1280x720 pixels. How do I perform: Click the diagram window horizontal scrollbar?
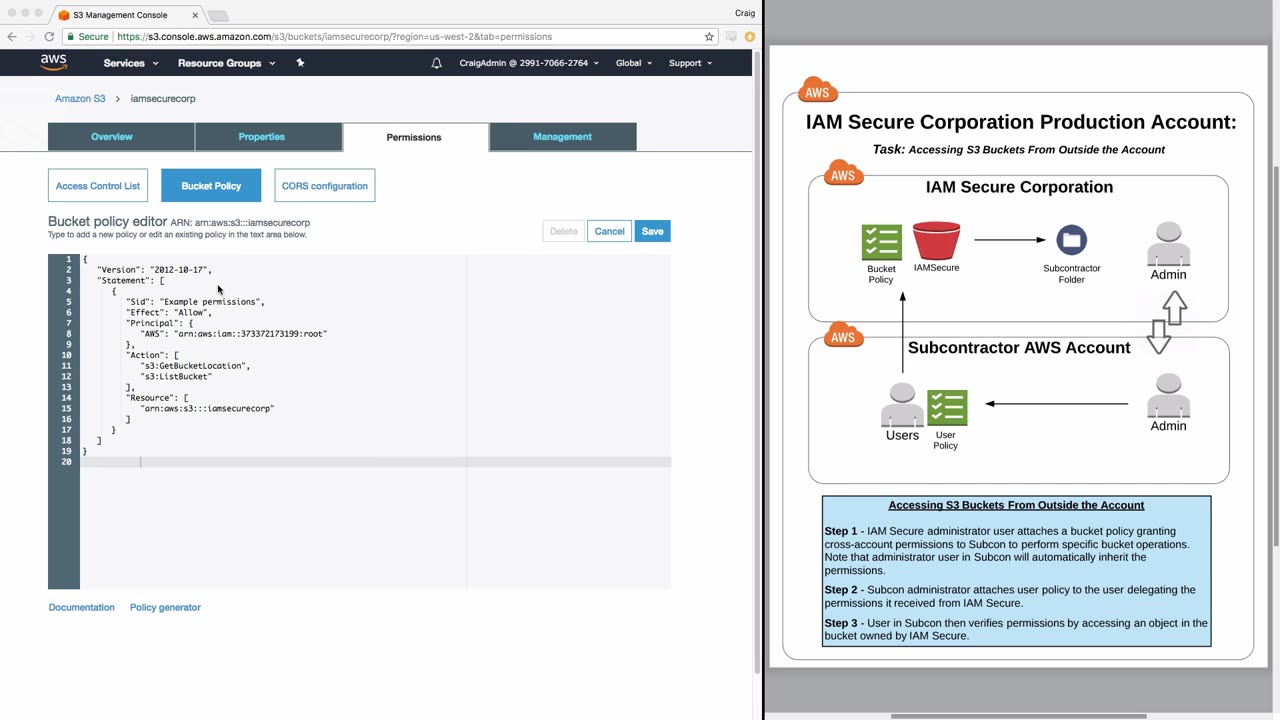pos(1018,716)
